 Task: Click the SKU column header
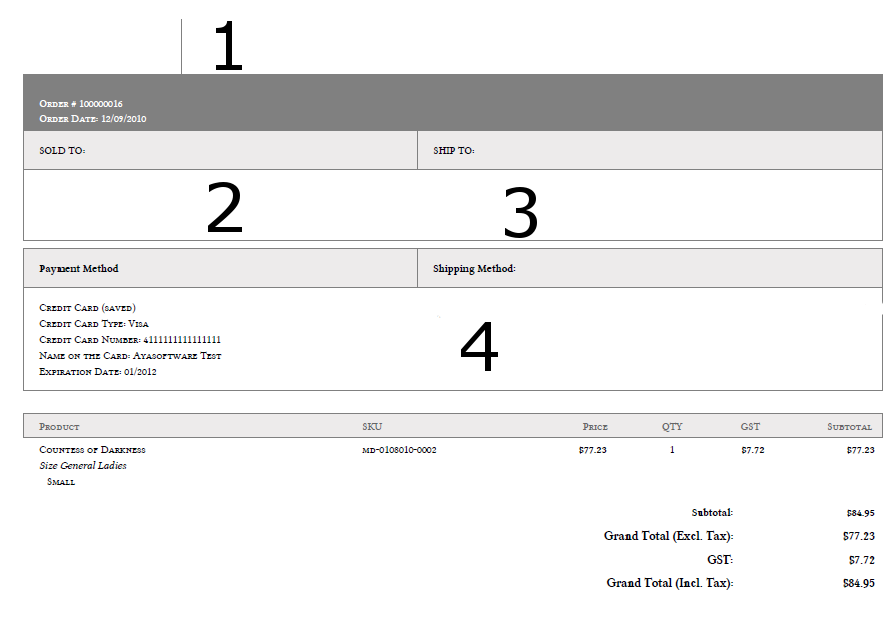(x=372, y=426)
